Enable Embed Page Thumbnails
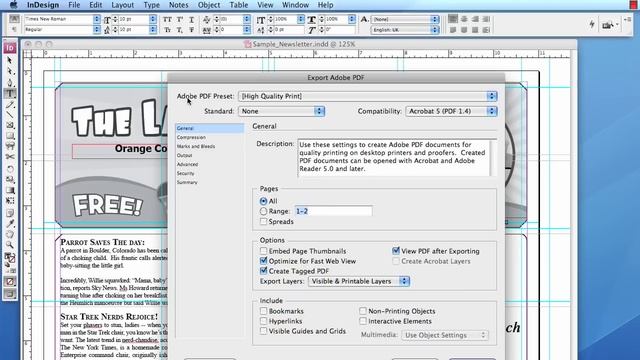This screenshot has height=360, width=640. [x=263, y=251]
